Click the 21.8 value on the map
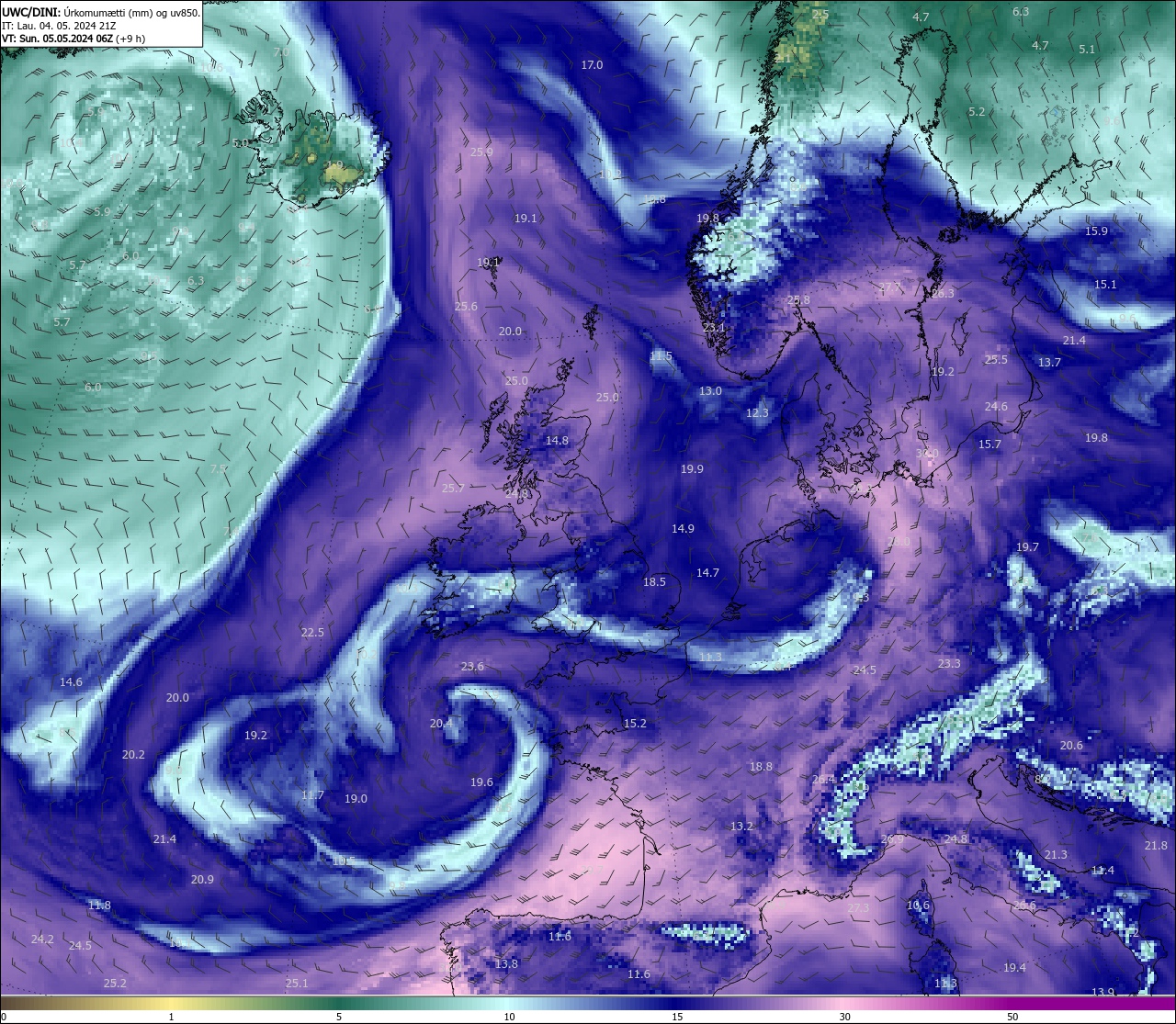 pos(1156,846)
